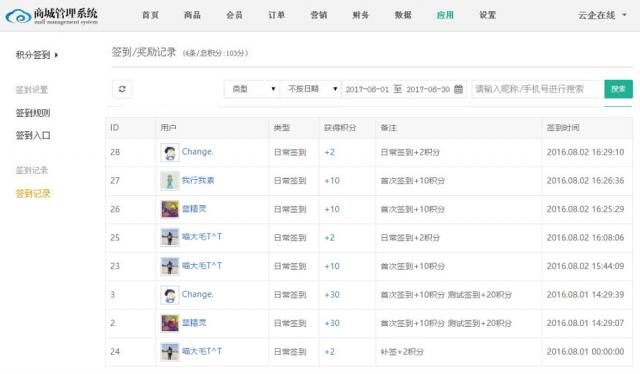
Task: Focus the nickname/phone search field
Action: point(538,89)
